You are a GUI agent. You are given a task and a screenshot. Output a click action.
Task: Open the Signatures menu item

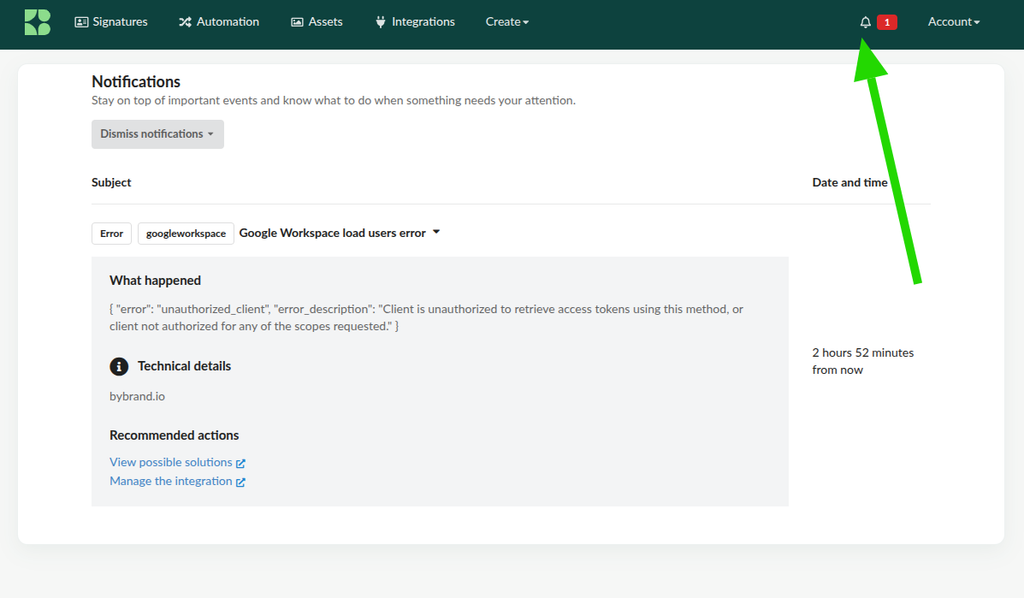pyautogui.click(x=111, y=22)
